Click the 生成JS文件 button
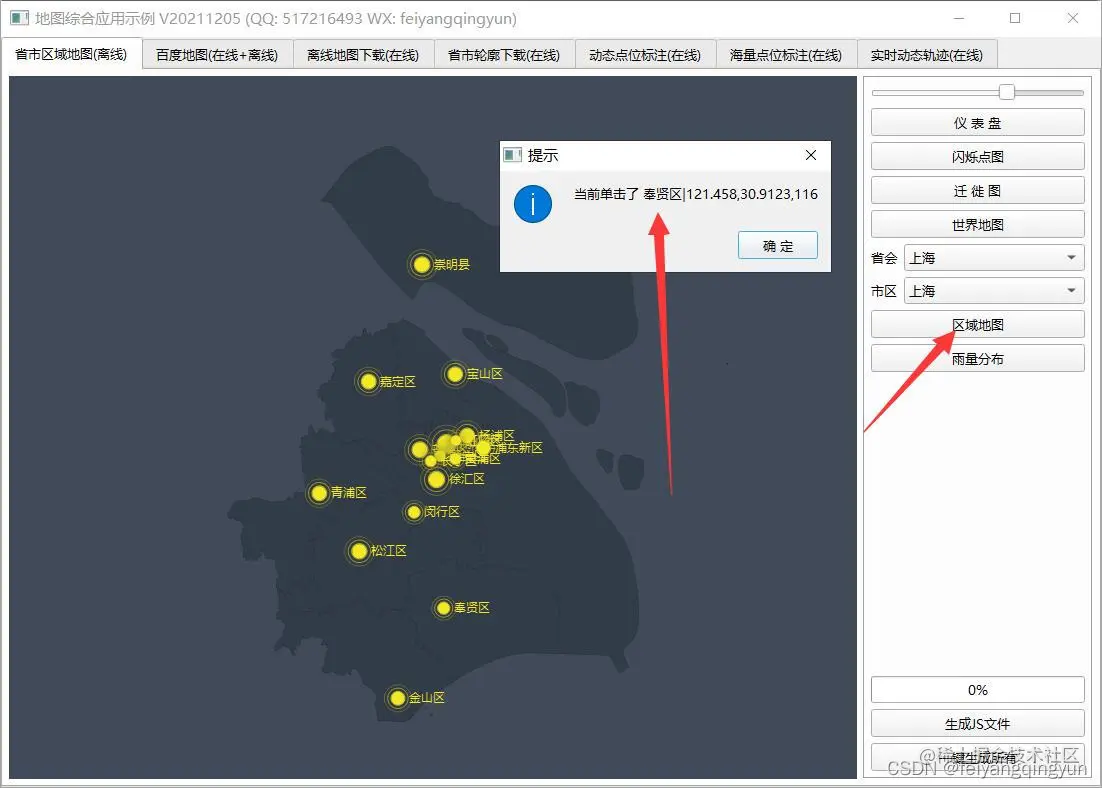The image size is (1102, 788). 976,723
